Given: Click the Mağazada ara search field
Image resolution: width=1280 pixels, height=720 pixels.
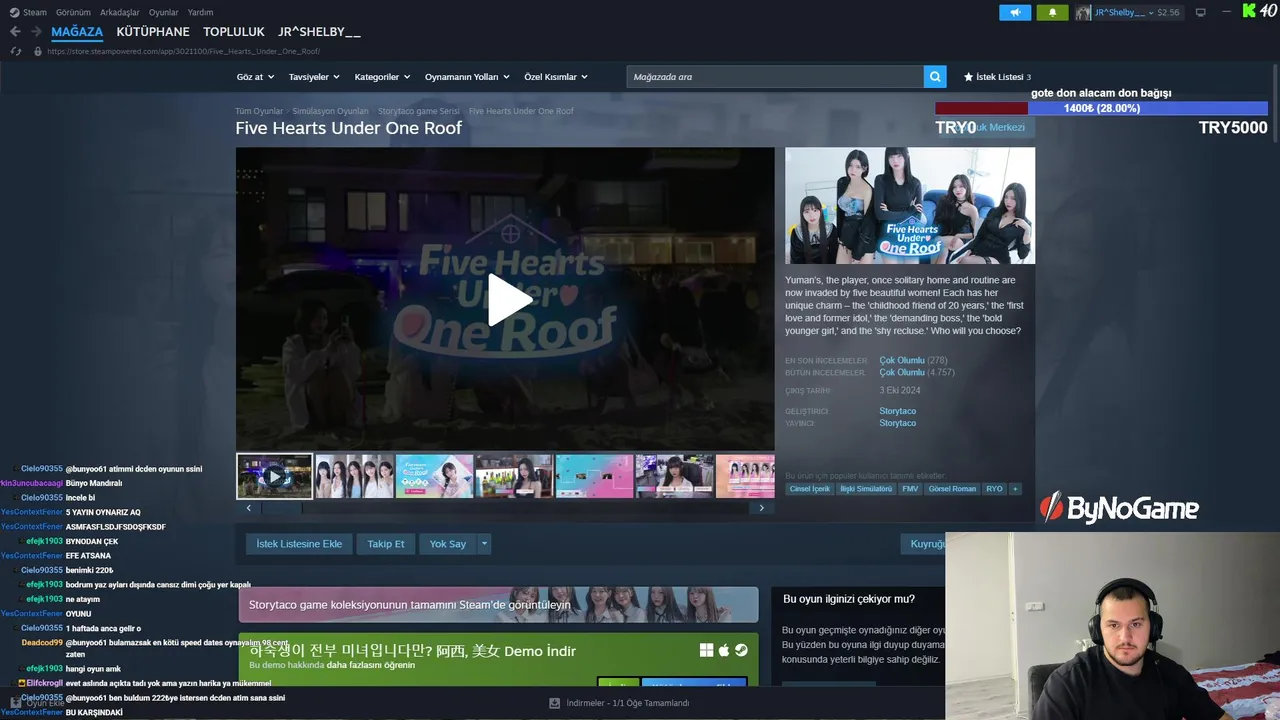Looking at the screenshot, I should 775,77.
